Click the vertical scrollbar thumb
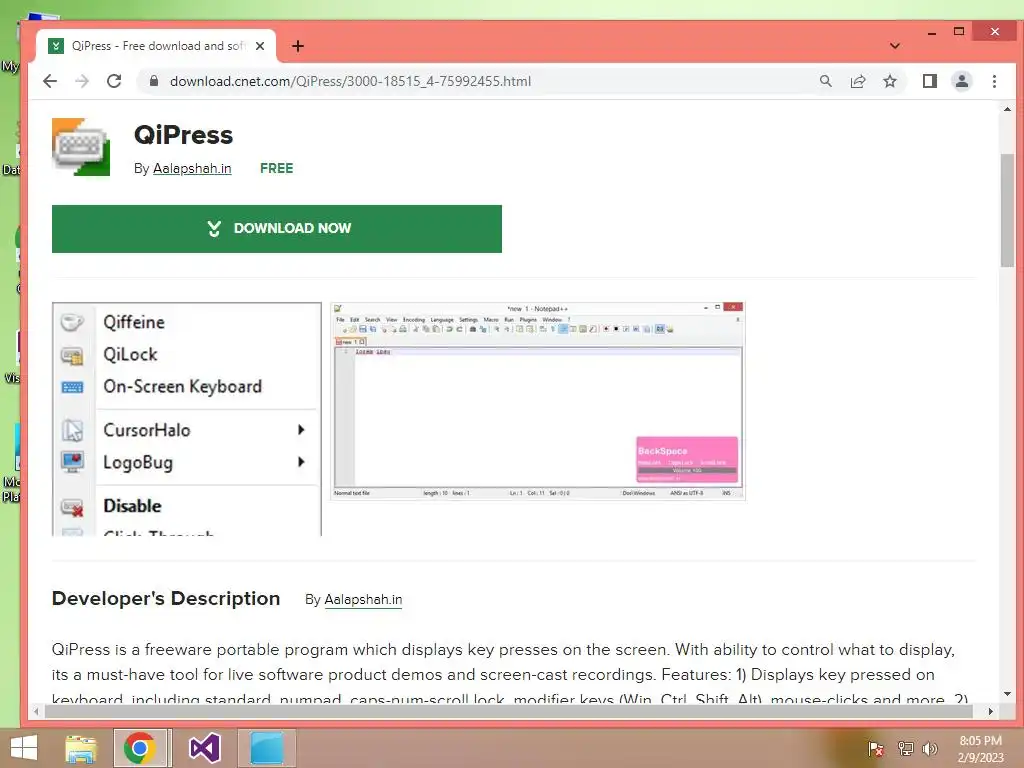Screen dimensions: 1024x768 pyautogui.click(x=1007, y=210)
